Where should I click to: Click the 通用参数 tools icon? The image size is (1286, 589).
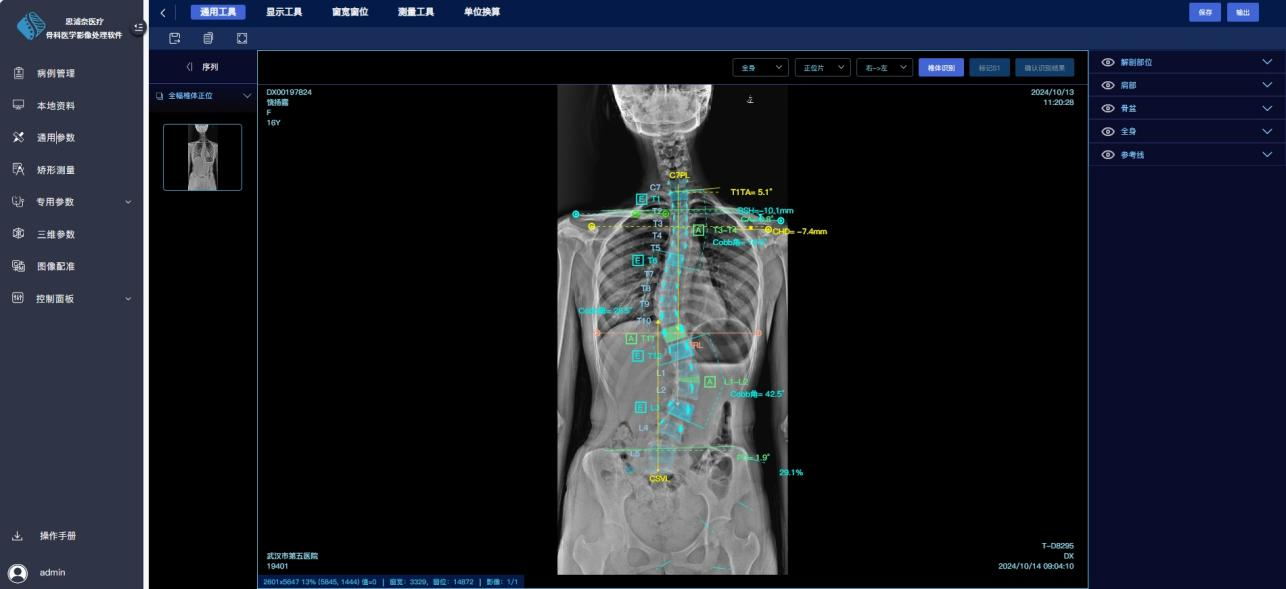(x=18, y=137)
